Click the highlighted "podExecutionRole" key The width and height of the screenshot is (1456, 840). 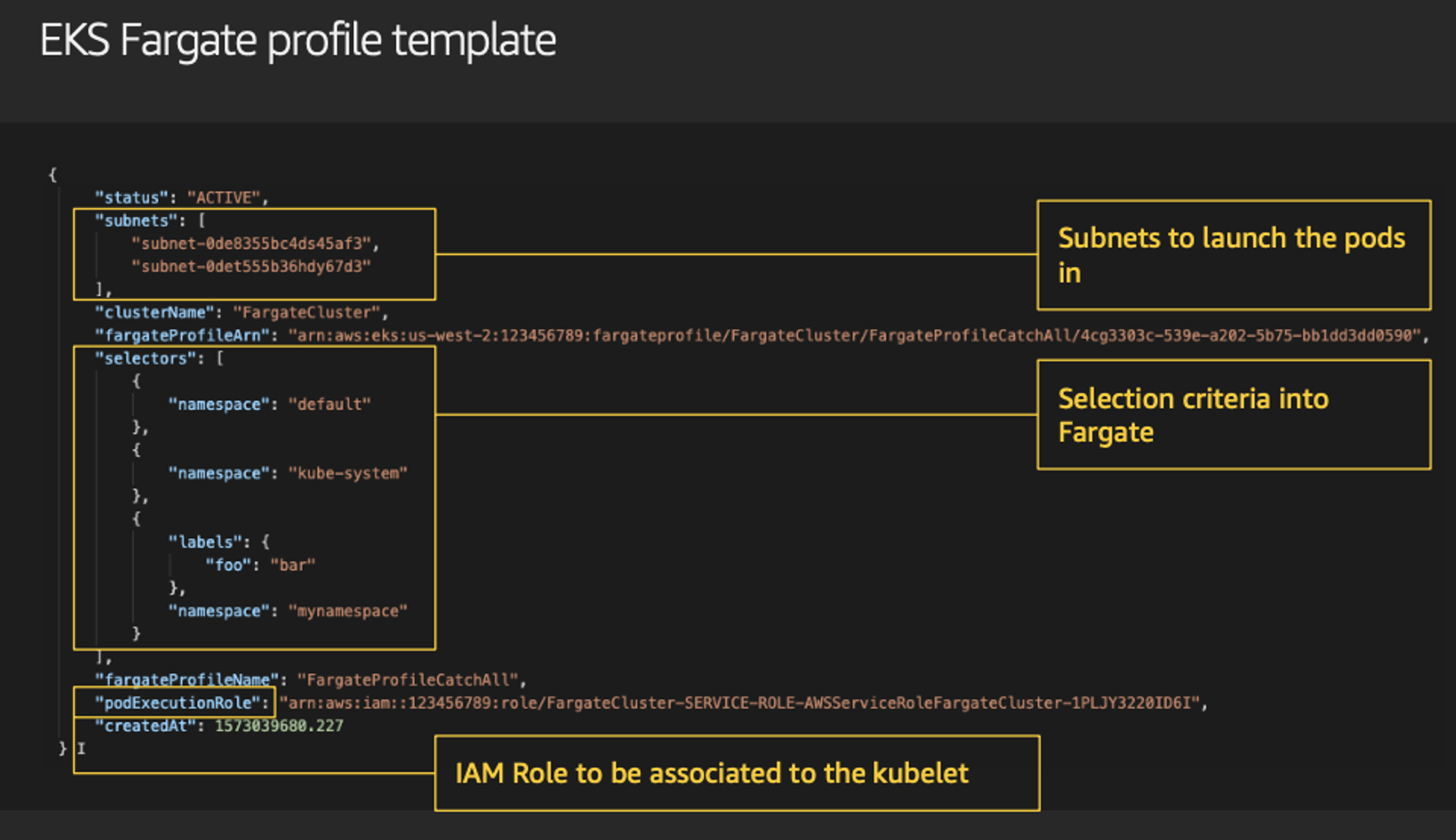(178, 703)
